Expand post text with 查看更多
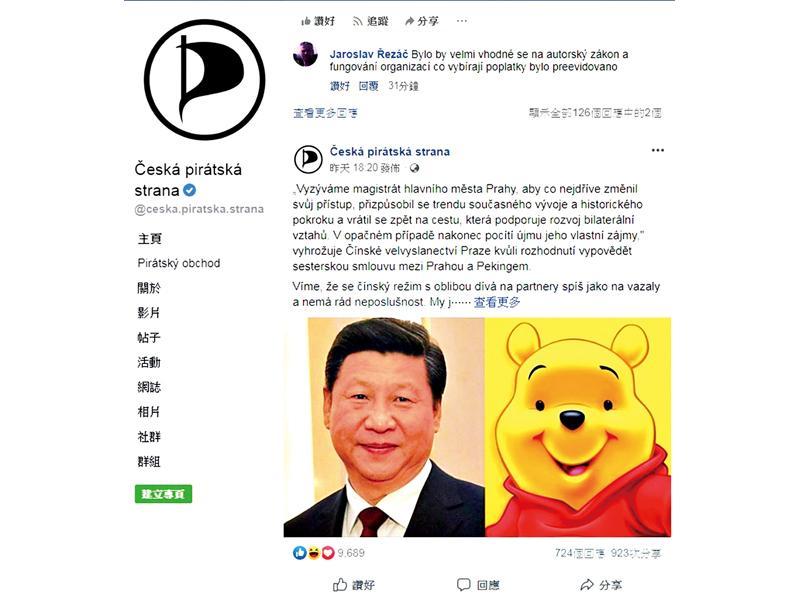This screenshot has width=800, height=600. coord(497,302)
